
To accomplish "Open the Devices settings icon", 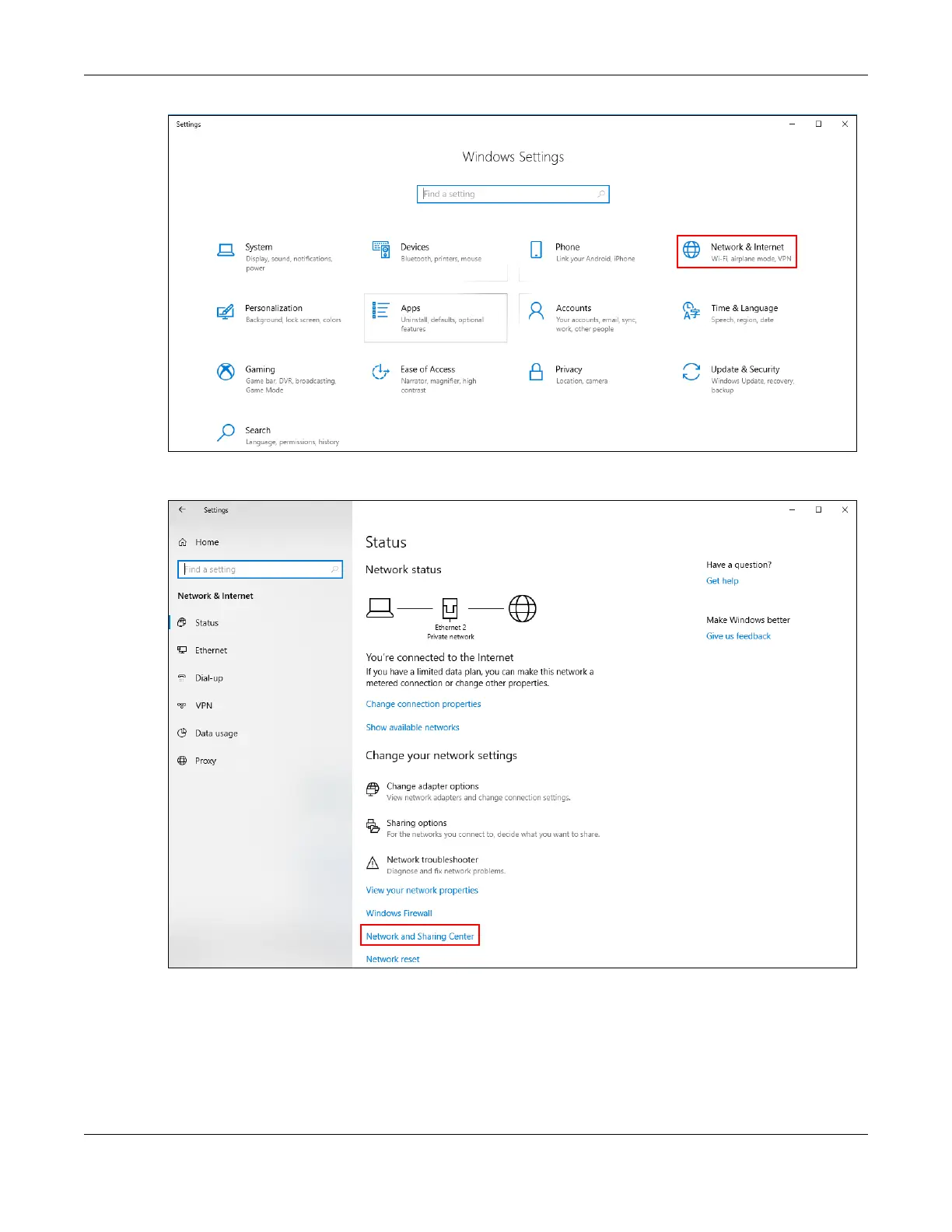I will 380,250.
